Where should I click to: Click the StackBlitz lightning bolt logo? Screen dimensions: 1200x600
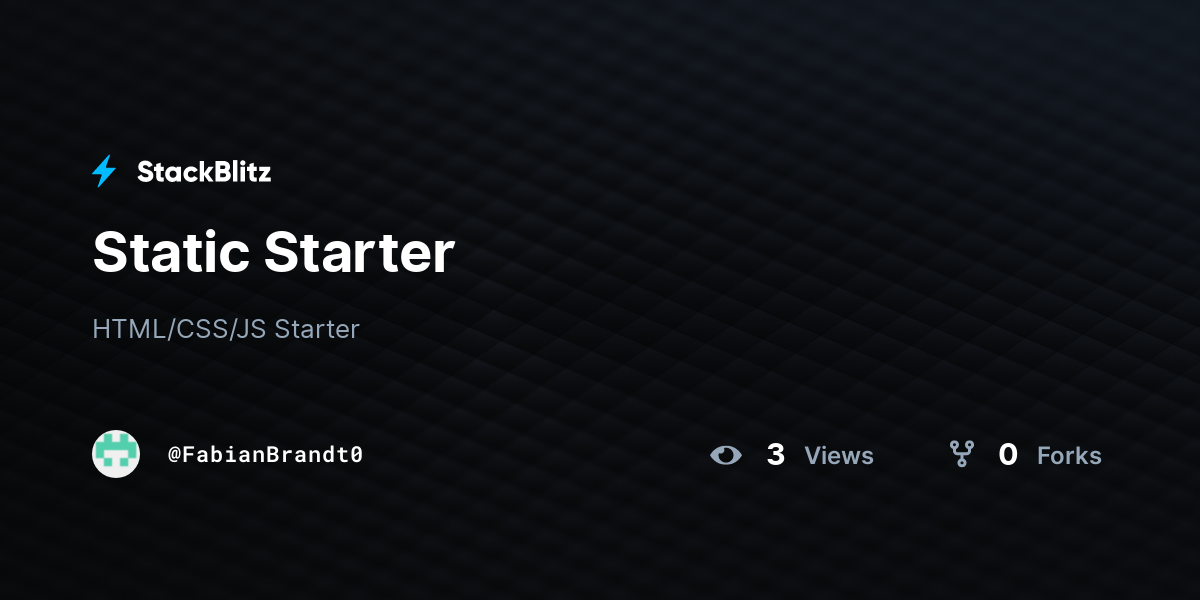coord(104,172)
